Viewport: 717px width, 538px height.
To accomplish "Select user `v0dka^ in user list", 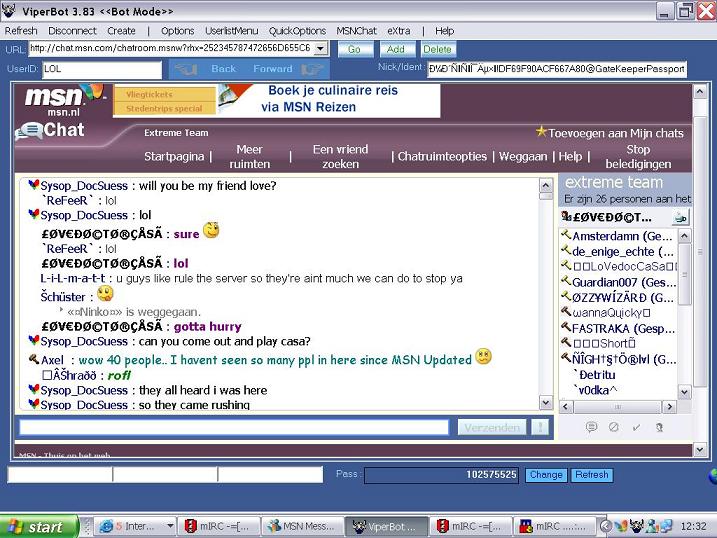I will click(595, 390).
